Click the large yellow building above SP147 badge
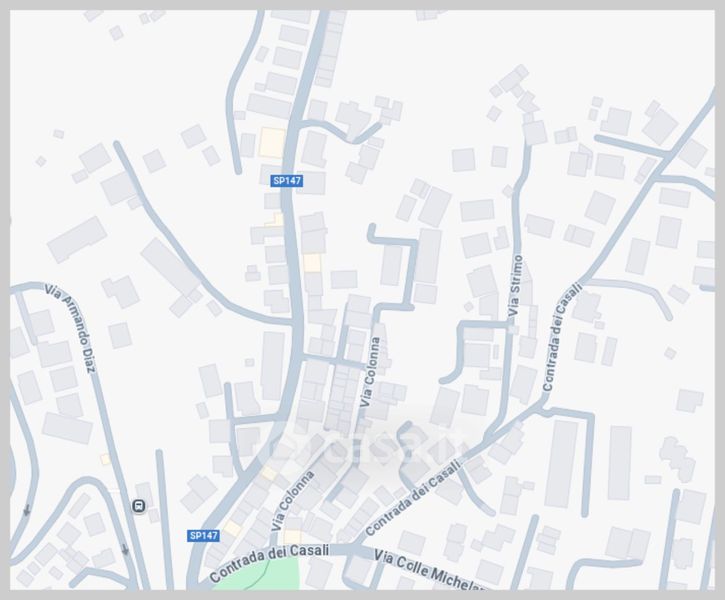Image resolution: width=725 pixels, height=600 pixels. [x=271, y=143]
